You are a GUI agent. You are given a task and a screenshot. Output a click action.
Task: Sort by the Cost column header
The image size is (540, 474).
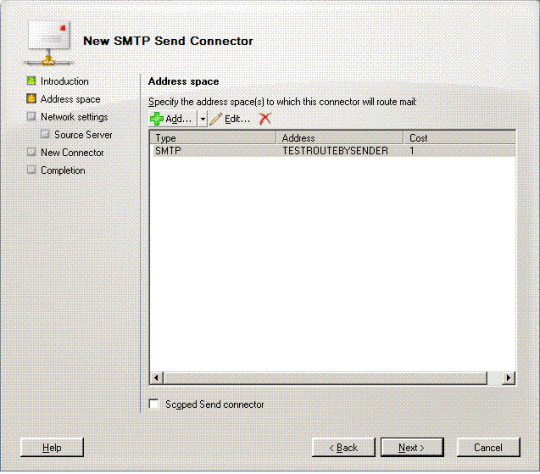click(459, 138)
